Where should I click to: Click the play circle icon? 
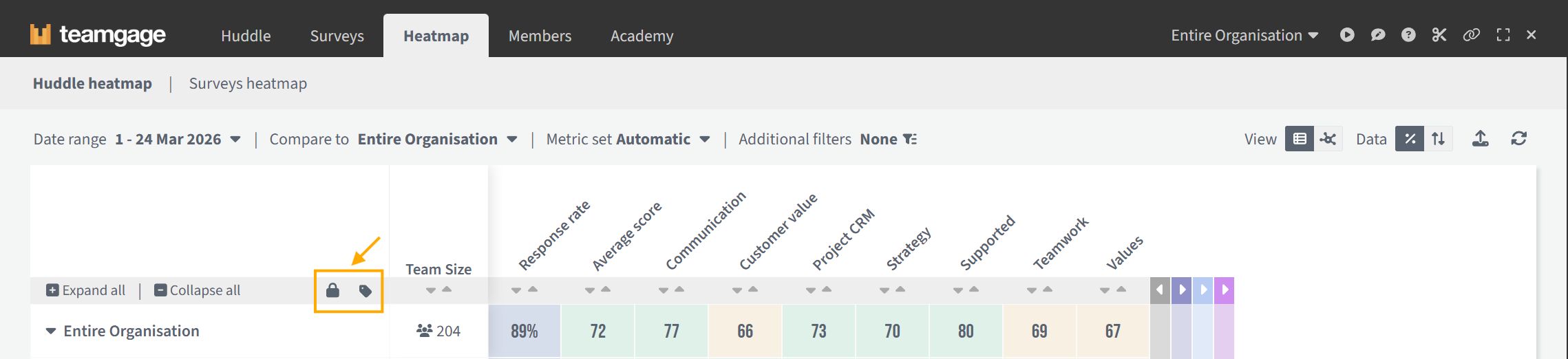[x=1347, y=35]
